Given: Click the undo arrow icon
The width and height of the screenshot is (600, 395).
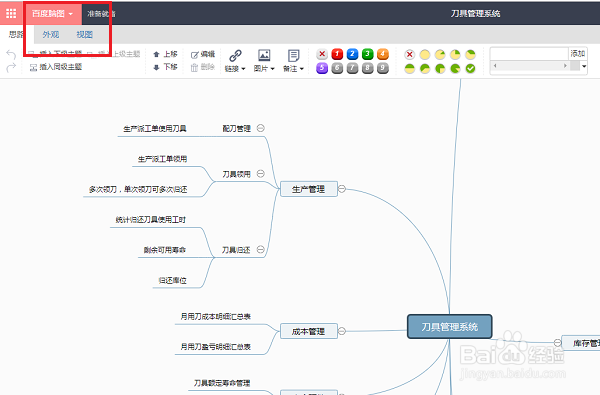Looking at the screenshot, I should click(11, 55).
